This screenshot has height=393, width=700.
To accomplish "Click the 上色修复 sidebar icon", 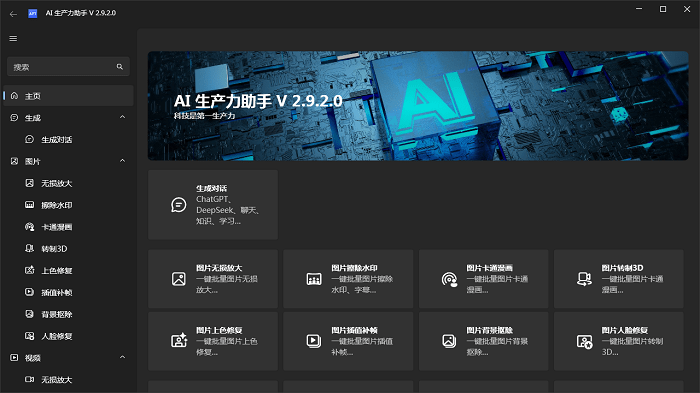I will (29, 270).
